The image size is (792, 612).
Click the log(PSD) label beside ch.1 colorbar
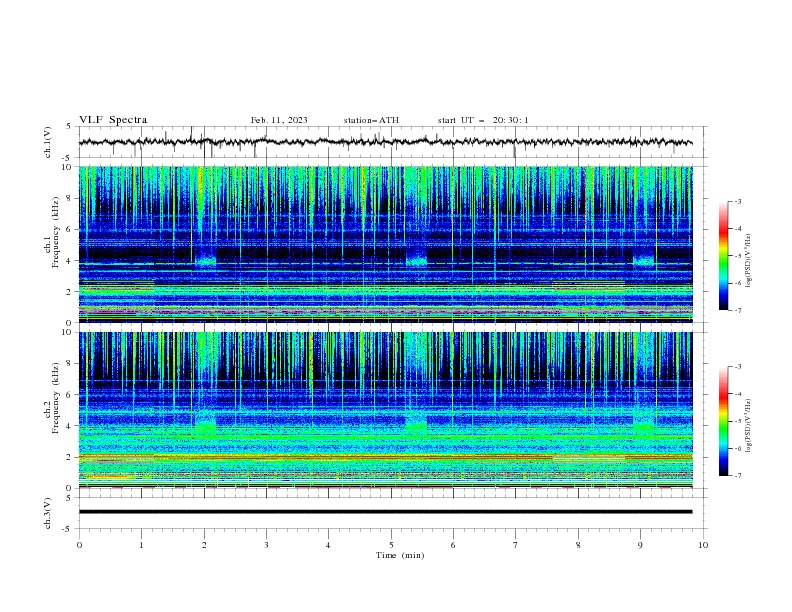pyautogui.click(x=749, y=261)
